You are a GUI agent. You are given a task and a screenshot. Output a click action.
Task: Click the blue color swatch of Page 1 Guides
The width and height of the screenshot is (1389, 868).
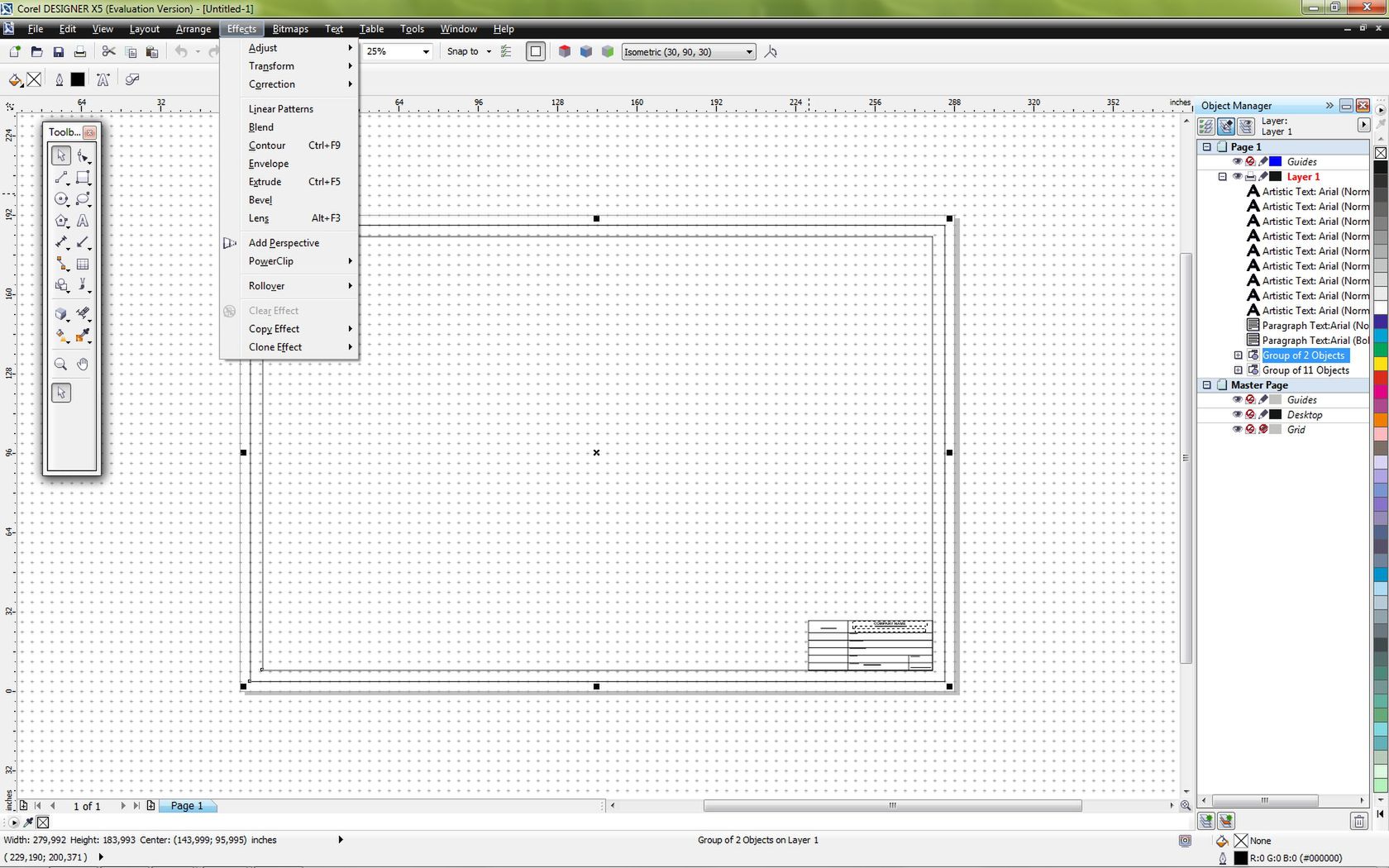(x=1276, y=162)
